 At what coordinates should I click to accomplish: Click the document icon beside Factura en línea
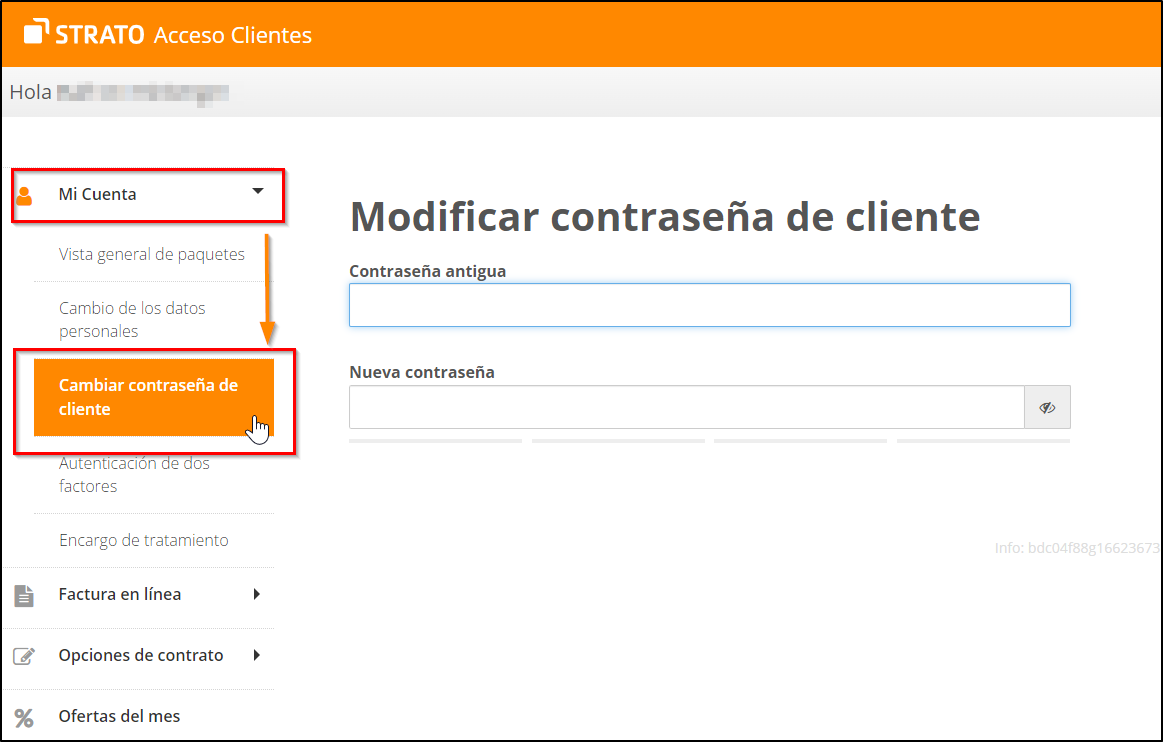(x=22, y=593)
